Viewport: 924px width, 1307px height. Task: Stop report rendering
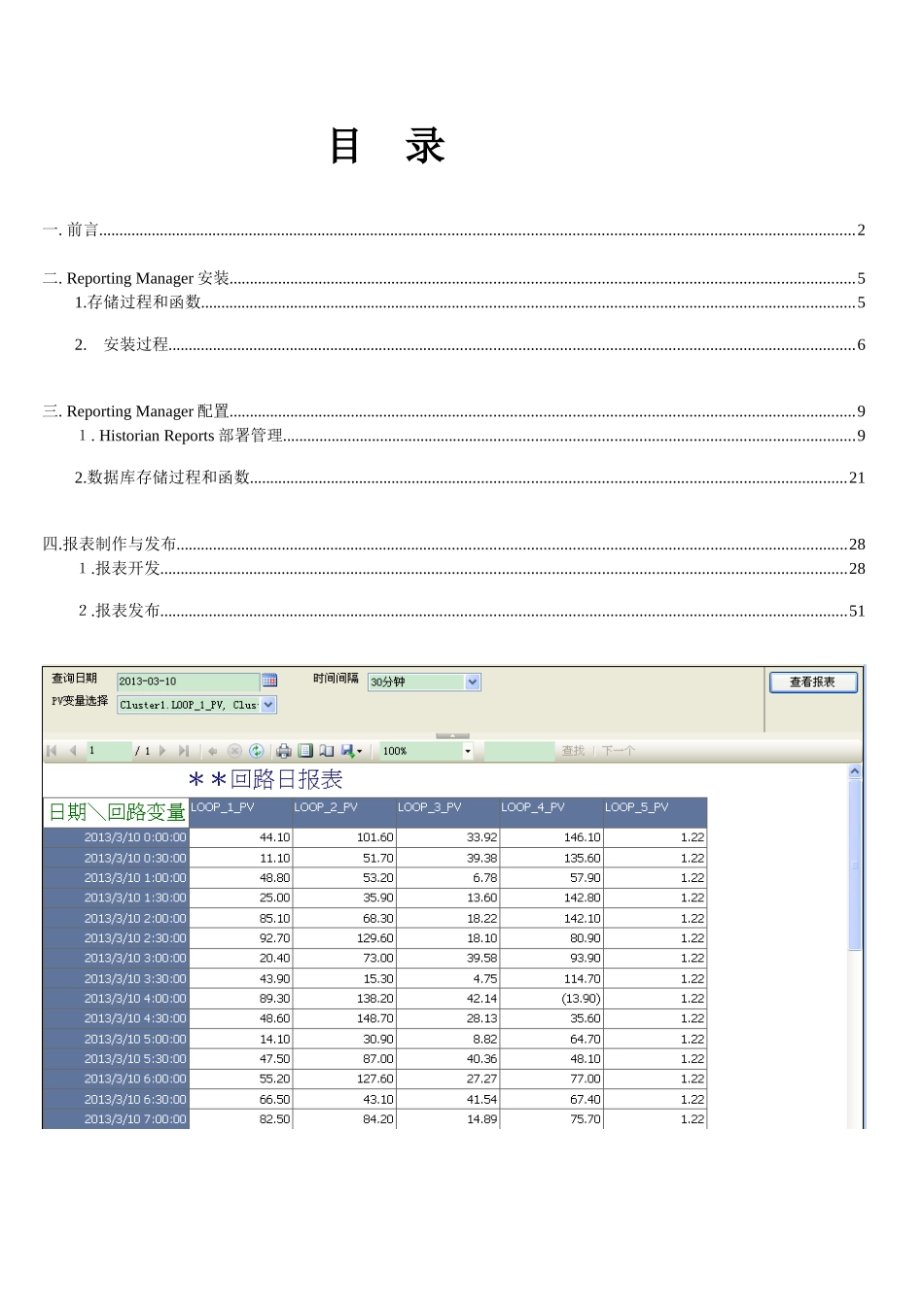click(234, 751)
